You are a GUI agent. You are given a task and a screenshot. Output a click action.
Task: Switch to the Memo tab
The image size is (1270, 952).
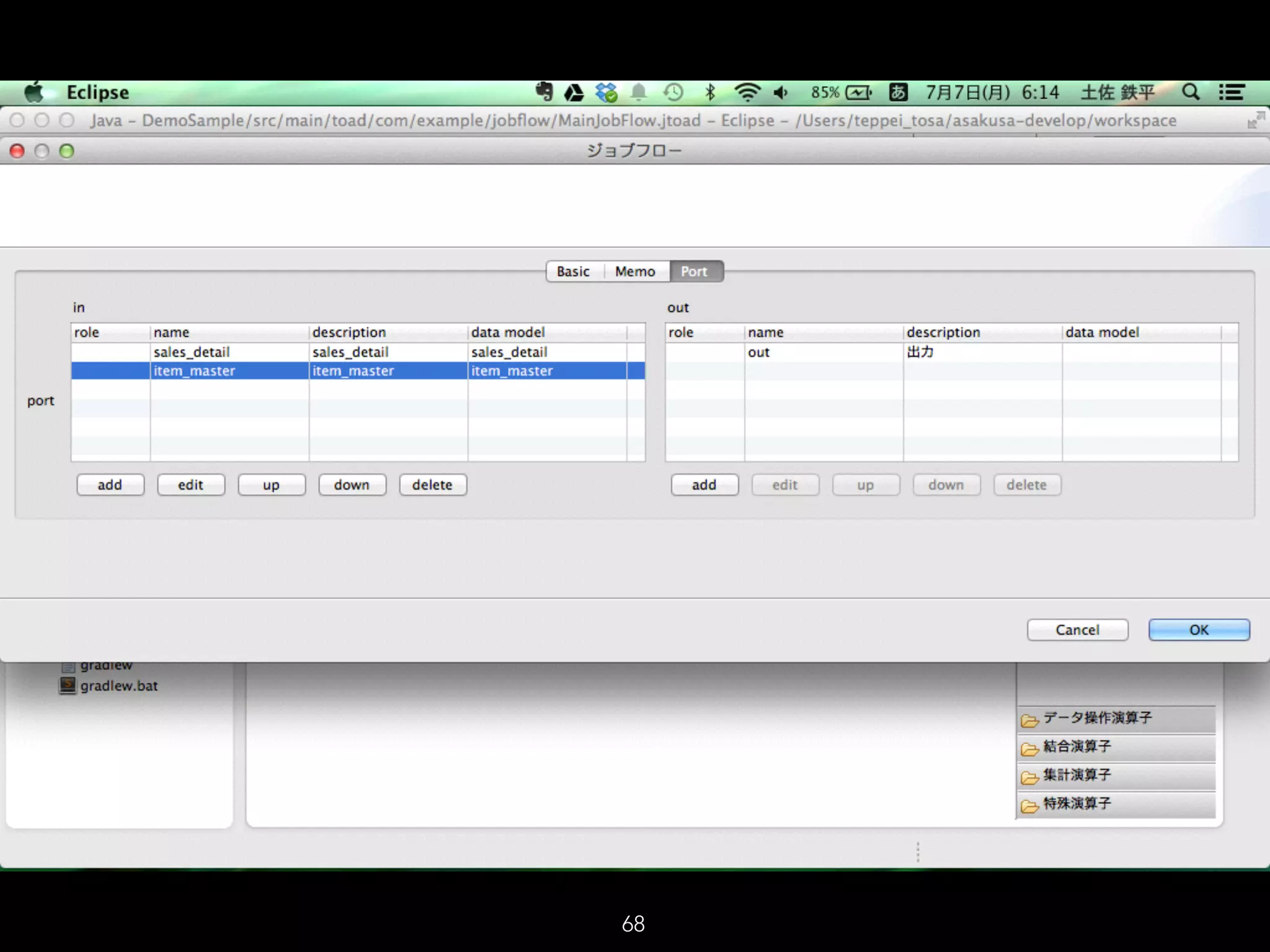pos(635,271)
